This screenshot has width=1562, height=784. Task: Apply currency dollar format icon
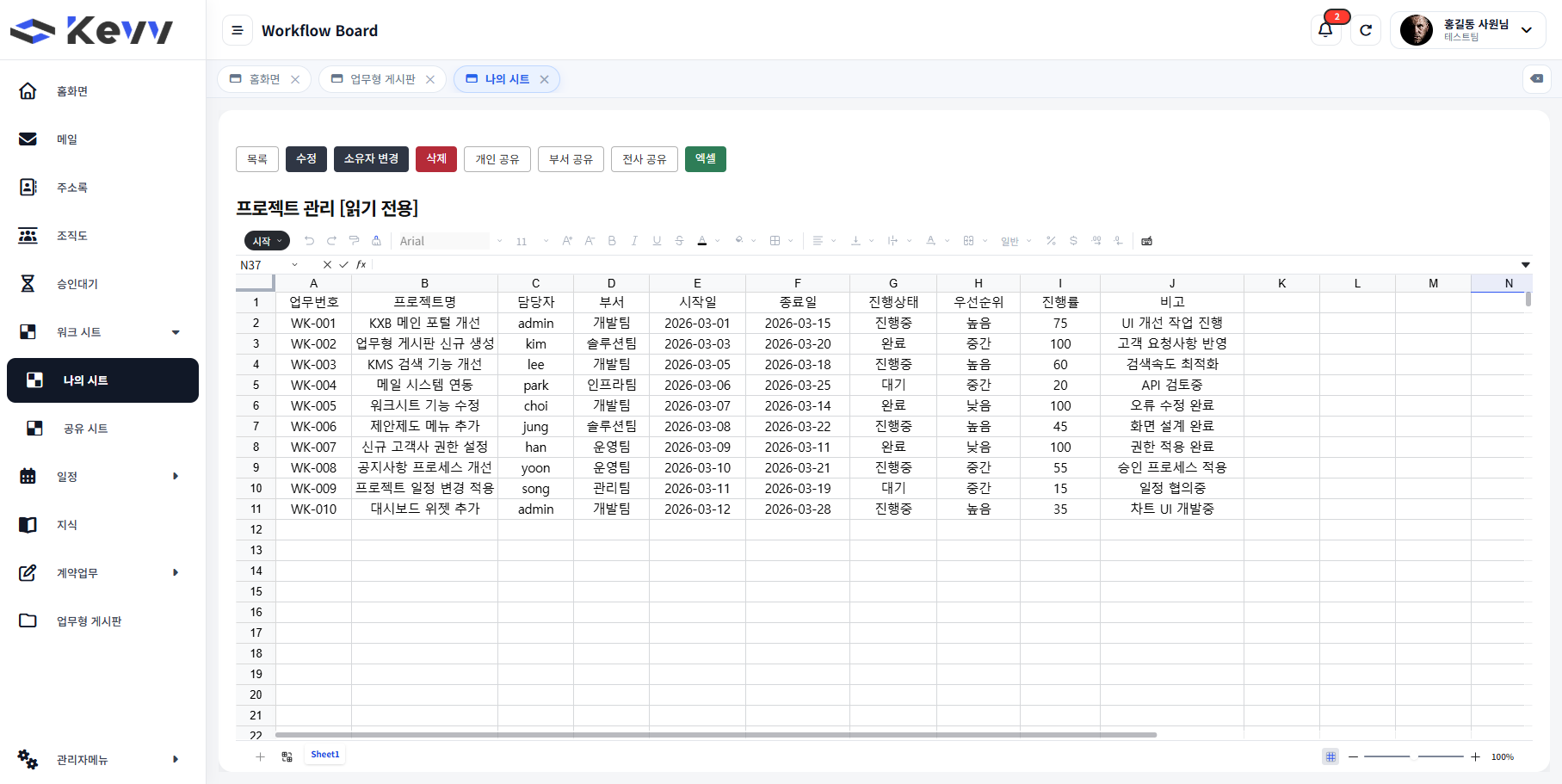(x=1073, y=241)
